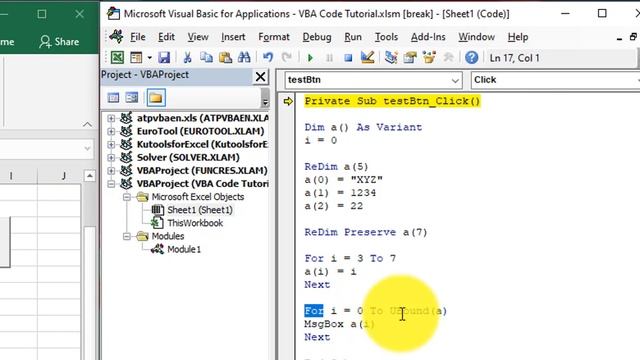This screenshot has height=360, width=640.
Task: Close the Project - VBAProject pane
Action: click(x=260, y=77)
